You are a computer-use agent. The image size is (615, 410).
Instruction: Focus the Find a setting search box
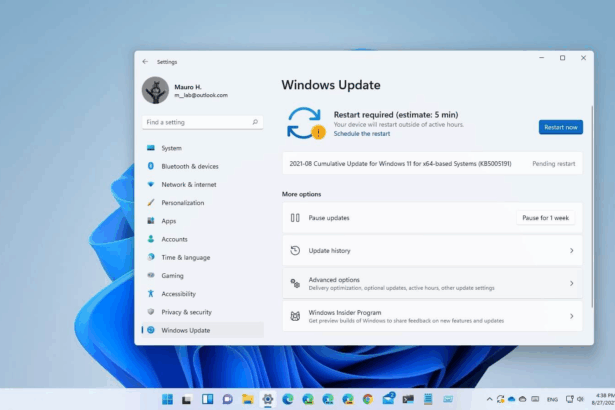coord(202,122)
